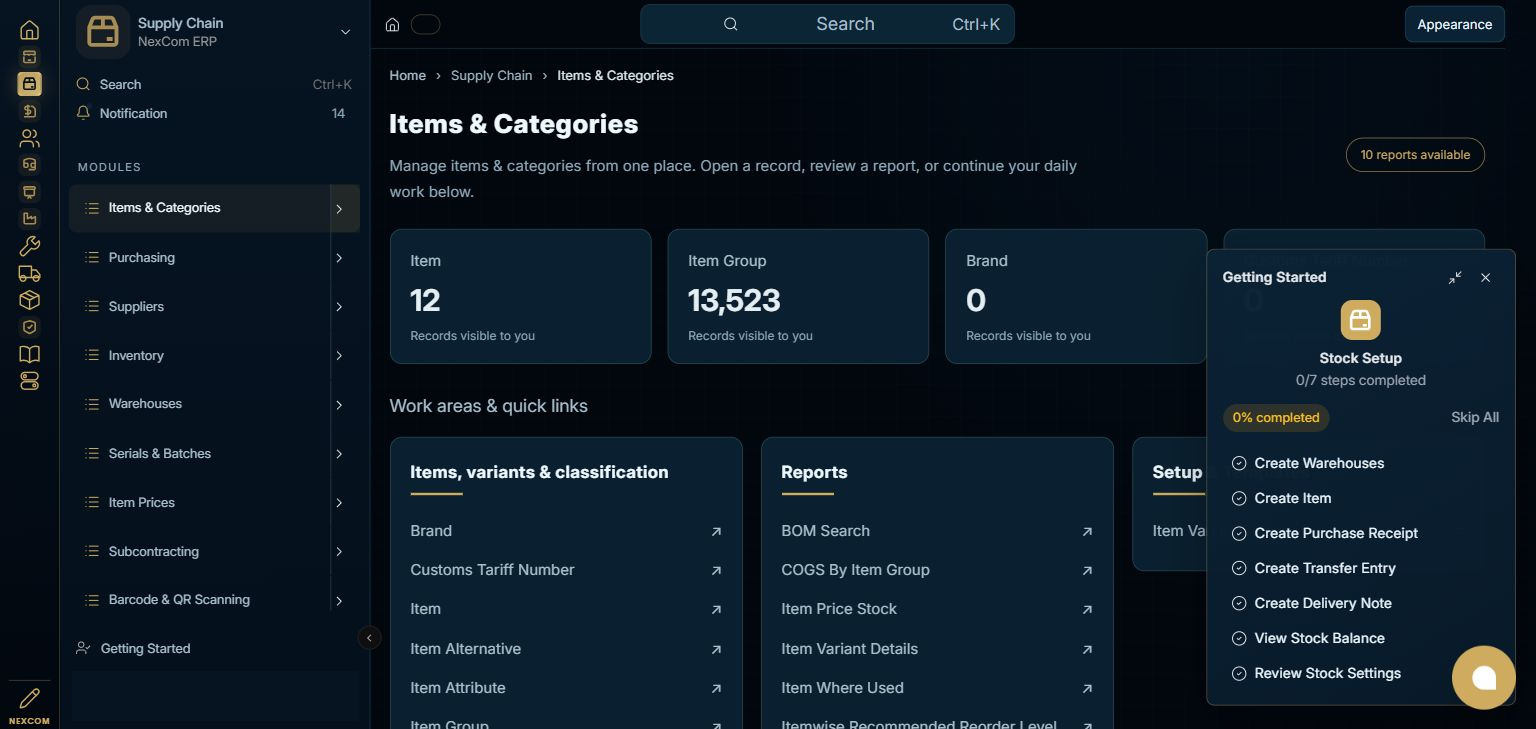
Task: Click the arrow icon beside BOM Search
Action: click(1087, 532)
